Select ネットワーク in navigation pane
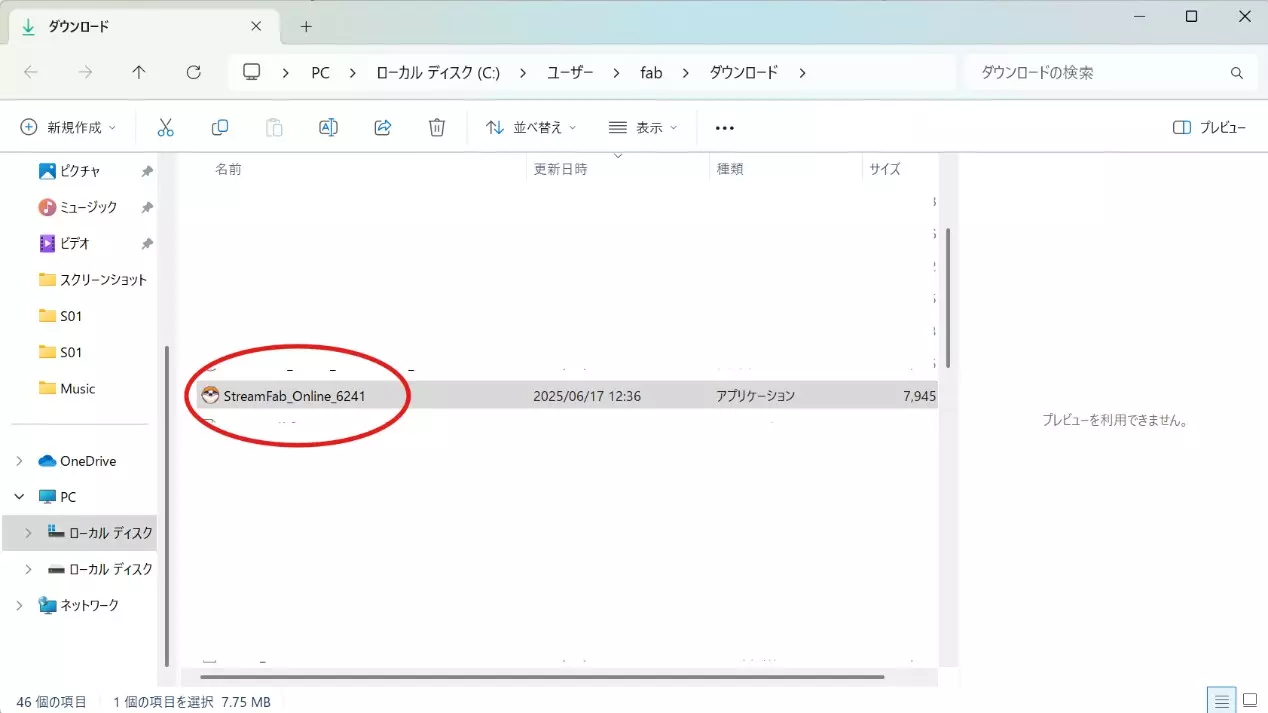This screenshot has height=713, width=1268. (78, 605)
